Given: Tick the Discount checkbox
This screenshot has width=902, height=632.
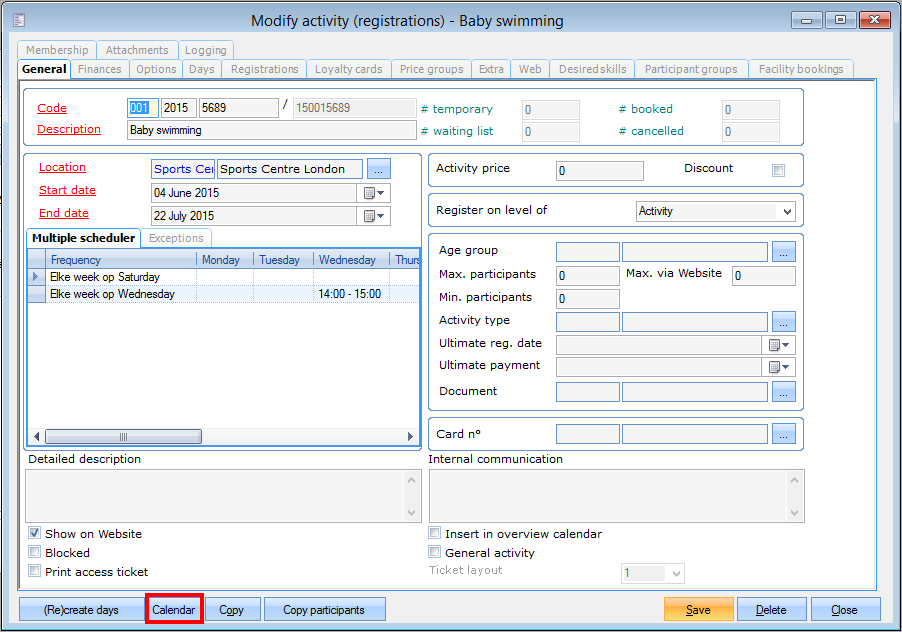Looking at the screenshot, I should pos(778,171).
